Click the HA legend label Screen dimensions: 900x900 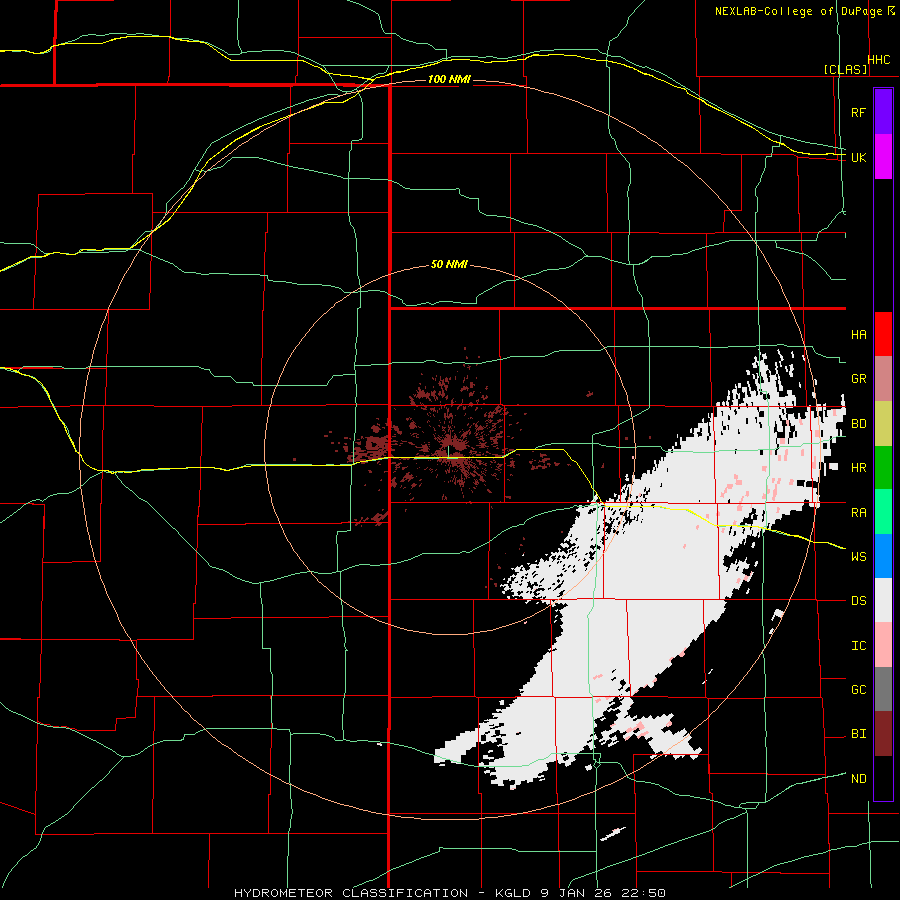(x=858, y=334)
